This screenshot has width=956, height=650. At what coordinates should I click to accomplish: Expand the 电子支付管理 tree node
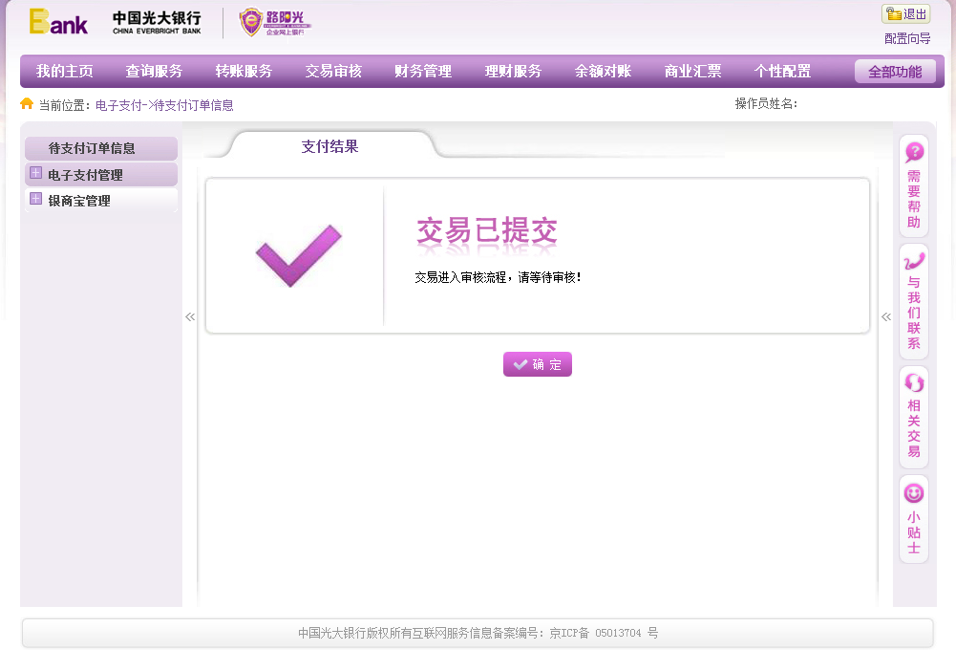pyautogui.click(x=36, y=174)
